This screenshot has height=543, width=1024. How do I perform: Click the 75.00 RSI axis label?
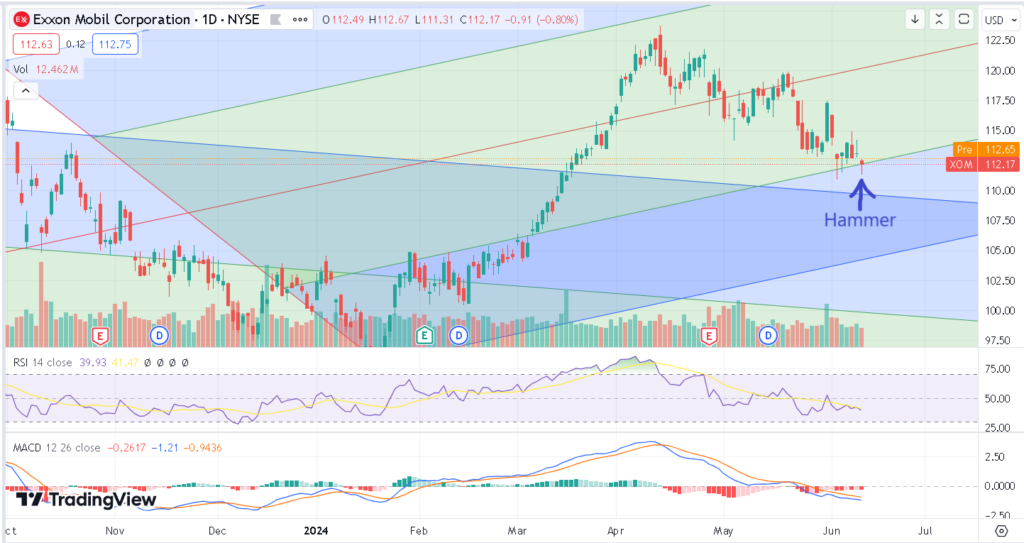point(998,369)
